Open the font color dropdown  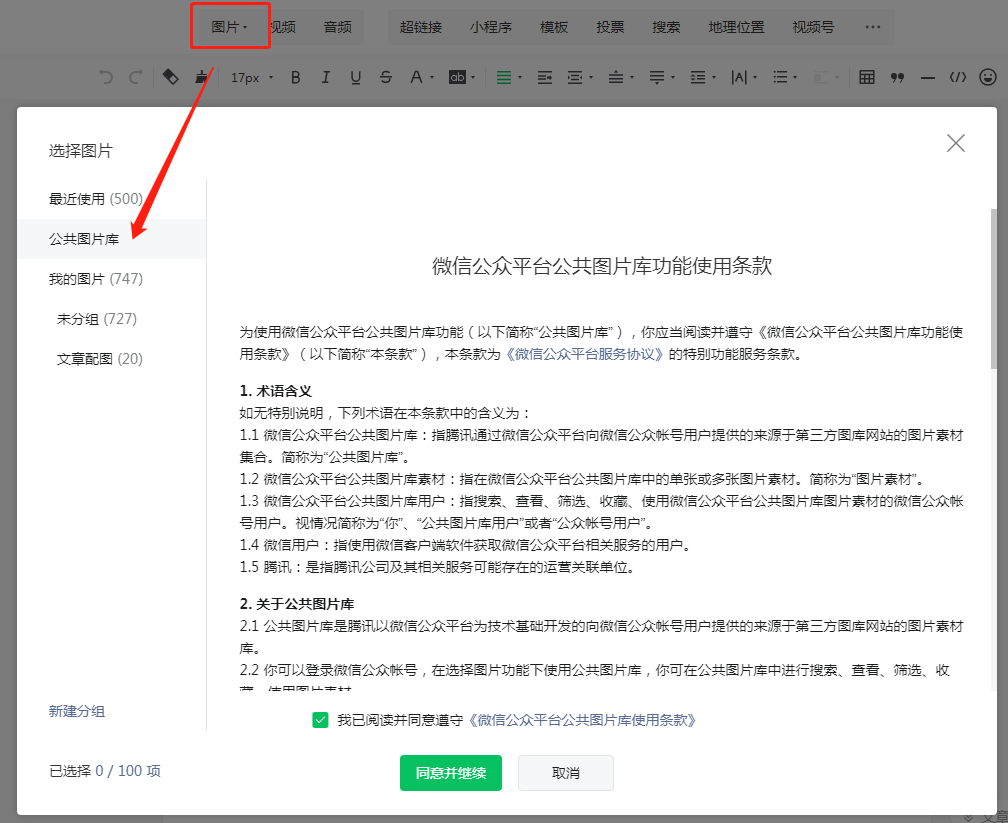click(x=421, y=77)
